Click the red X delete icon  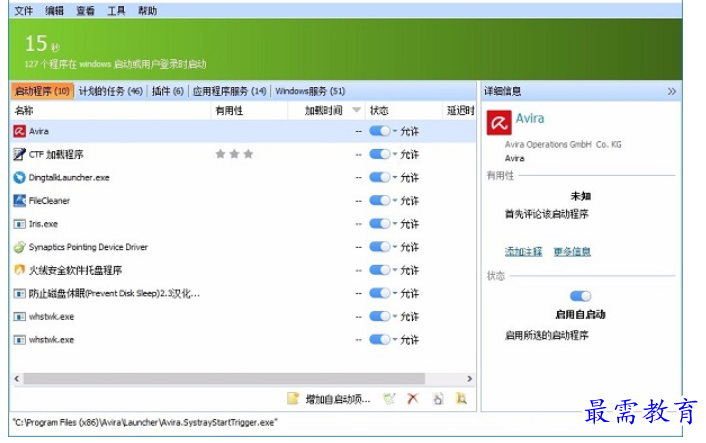pyautogui.click(x=412, y=398)
